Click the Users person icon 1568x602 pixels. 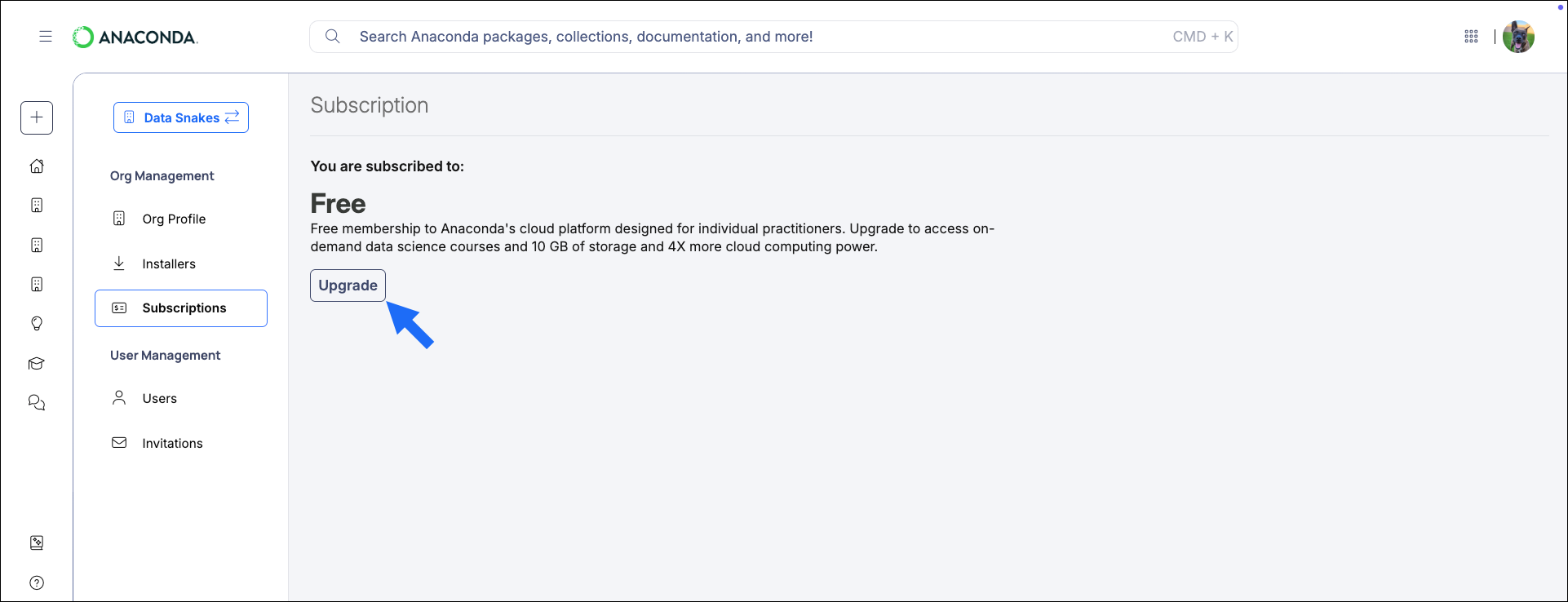coord(119,397)
